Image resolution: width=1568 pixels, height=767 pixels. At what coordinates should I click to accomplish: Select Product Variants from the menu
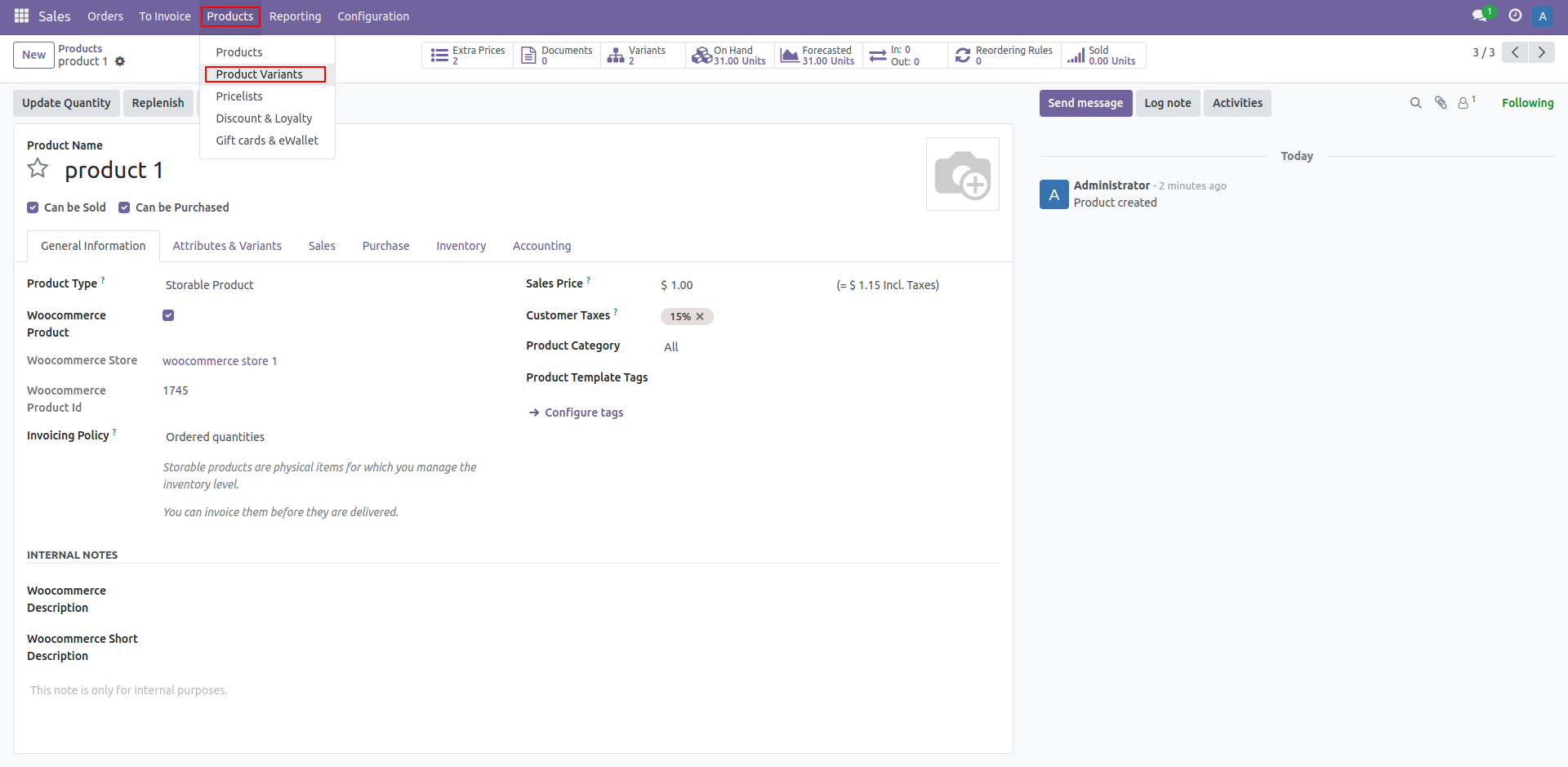[x=259, y=74]
